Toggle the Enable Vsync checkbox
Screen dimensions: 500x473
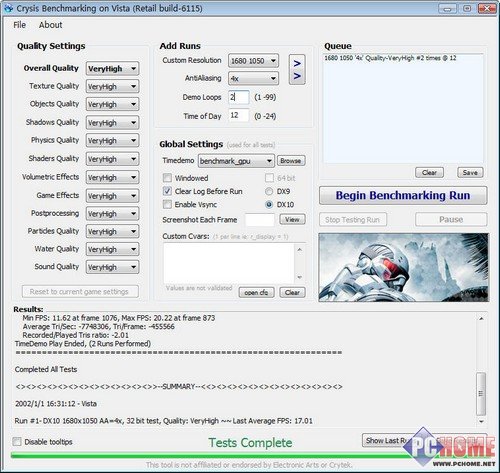[167, 204]
